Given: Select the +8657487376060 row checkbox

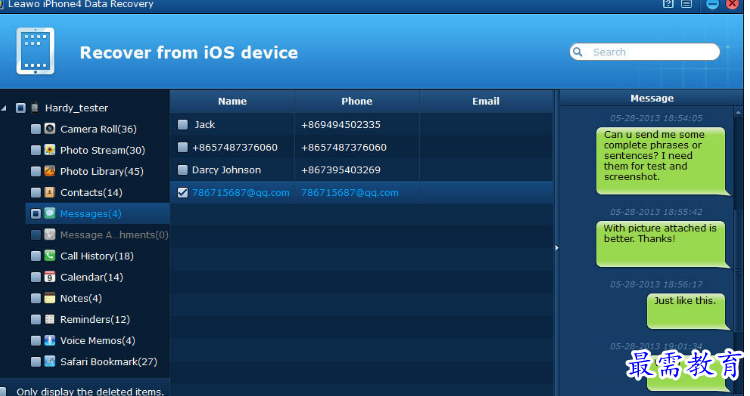Looking at the screenshot, I should click(x=183, y=147).
